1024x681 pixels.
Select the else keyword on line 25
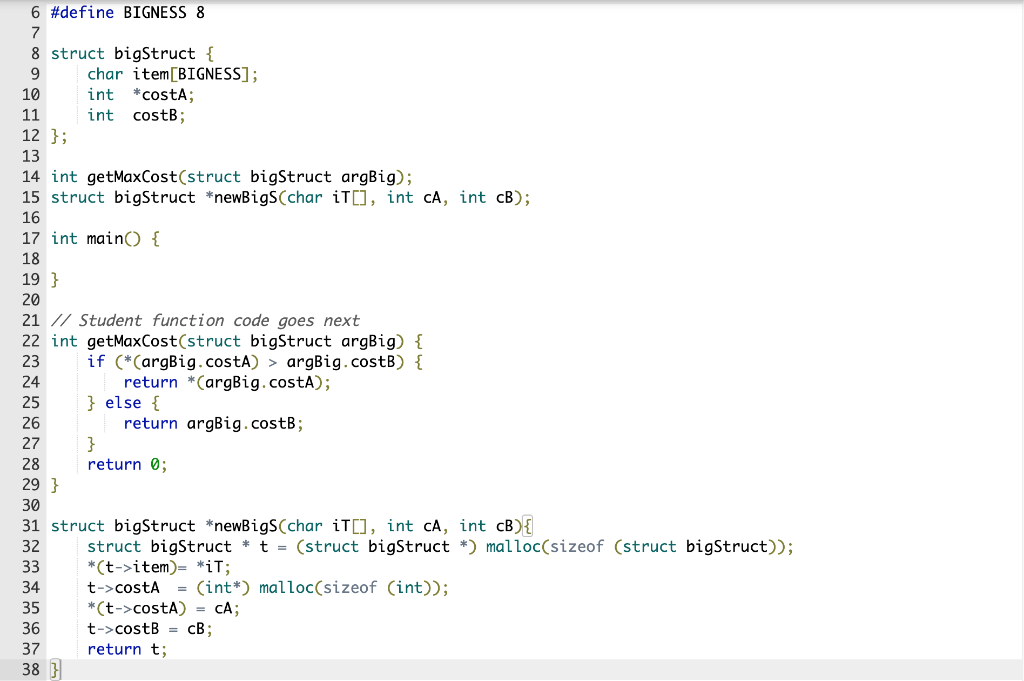(123, 402)
